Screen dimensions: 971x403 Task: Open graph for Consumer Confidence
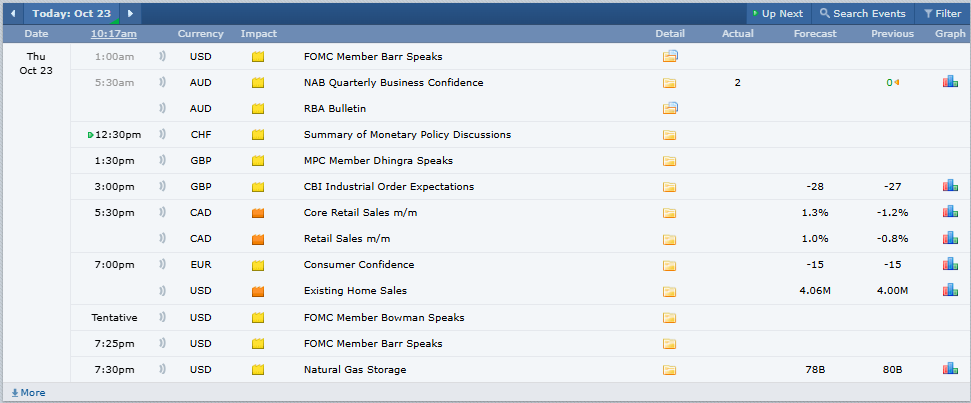pyautogui.click(x=950, y=265)
